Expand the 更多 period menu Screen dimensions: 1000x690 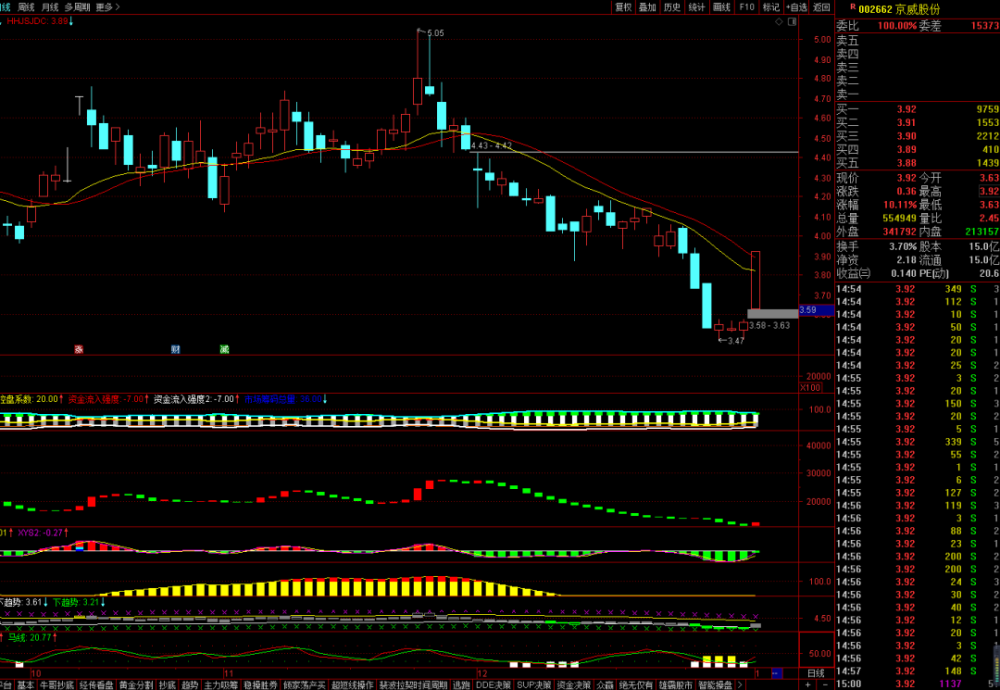(x=108, y=7)
